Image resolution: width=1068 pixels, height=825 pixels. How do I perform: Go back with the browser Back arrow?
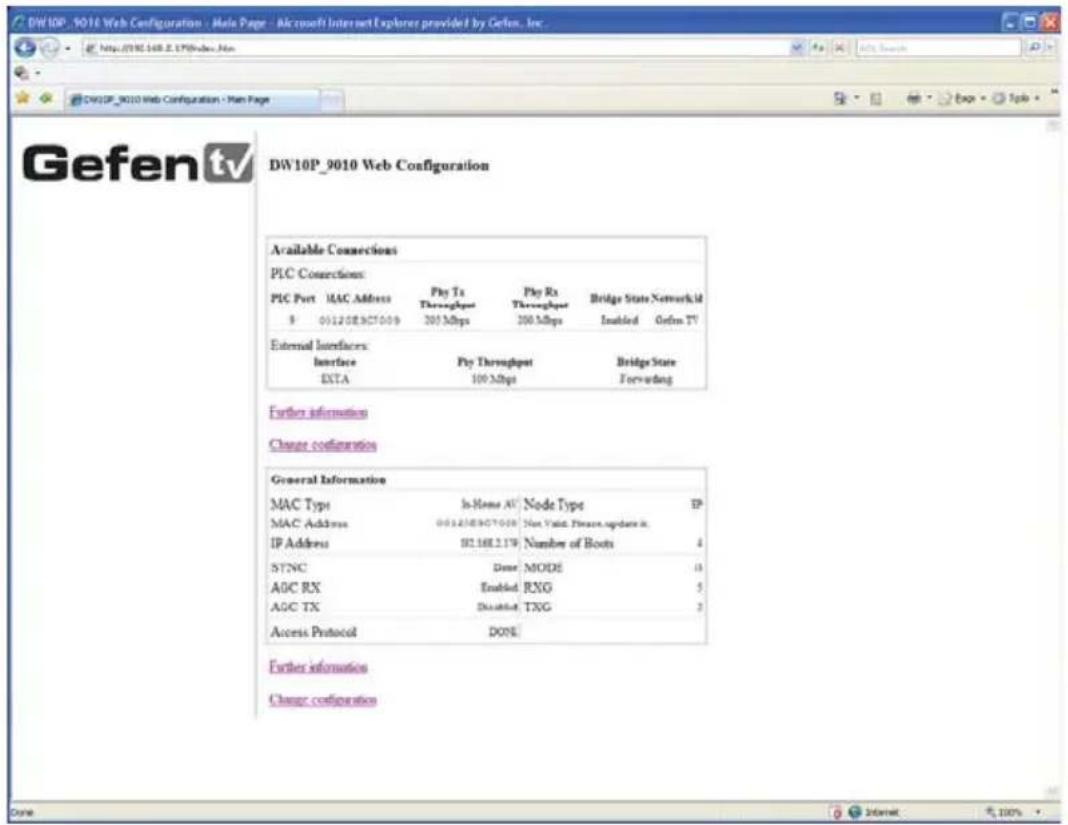(25, 48)
